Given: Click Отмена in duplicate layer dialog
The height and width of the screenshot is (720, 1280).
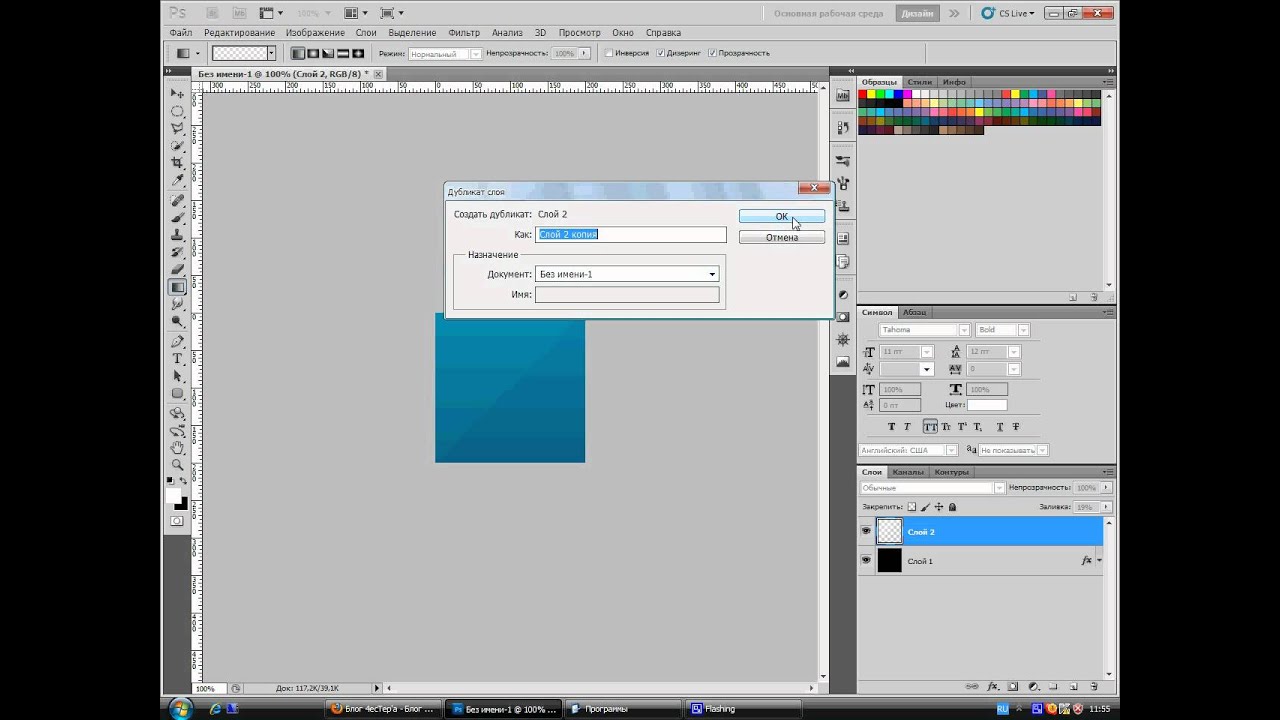Looking at the screenshot, I should 782,237.
